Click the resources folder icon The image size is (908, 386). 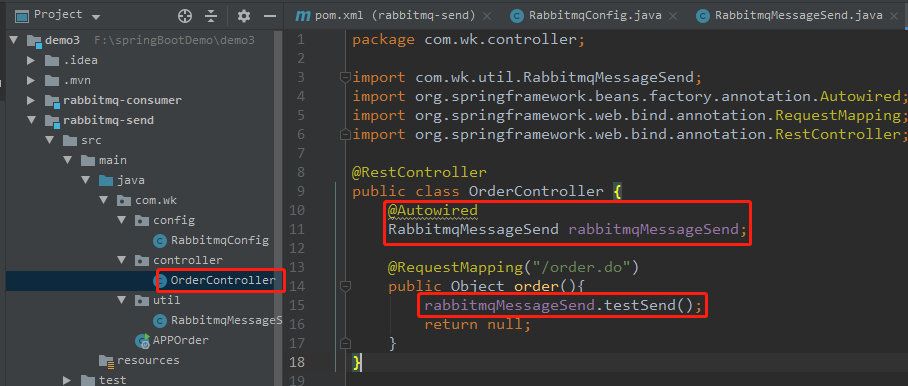(x=106, y=361)
